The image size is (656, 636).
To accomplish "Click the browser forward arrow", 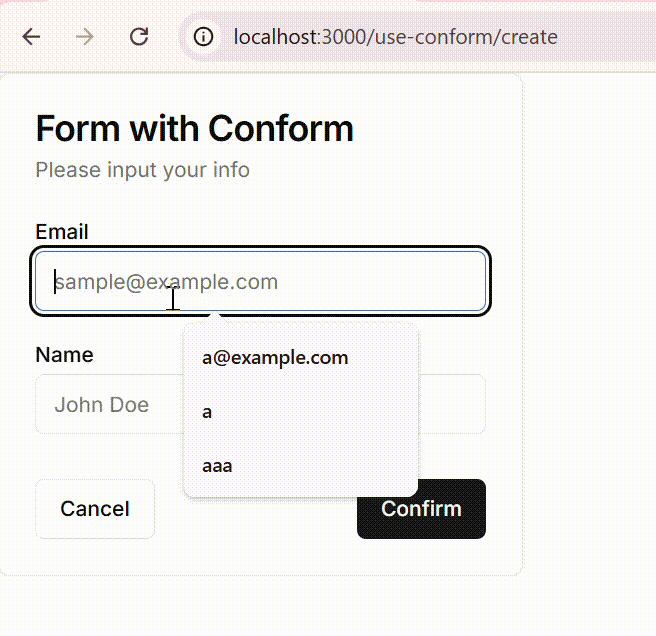I will click(x=85, y=37).
